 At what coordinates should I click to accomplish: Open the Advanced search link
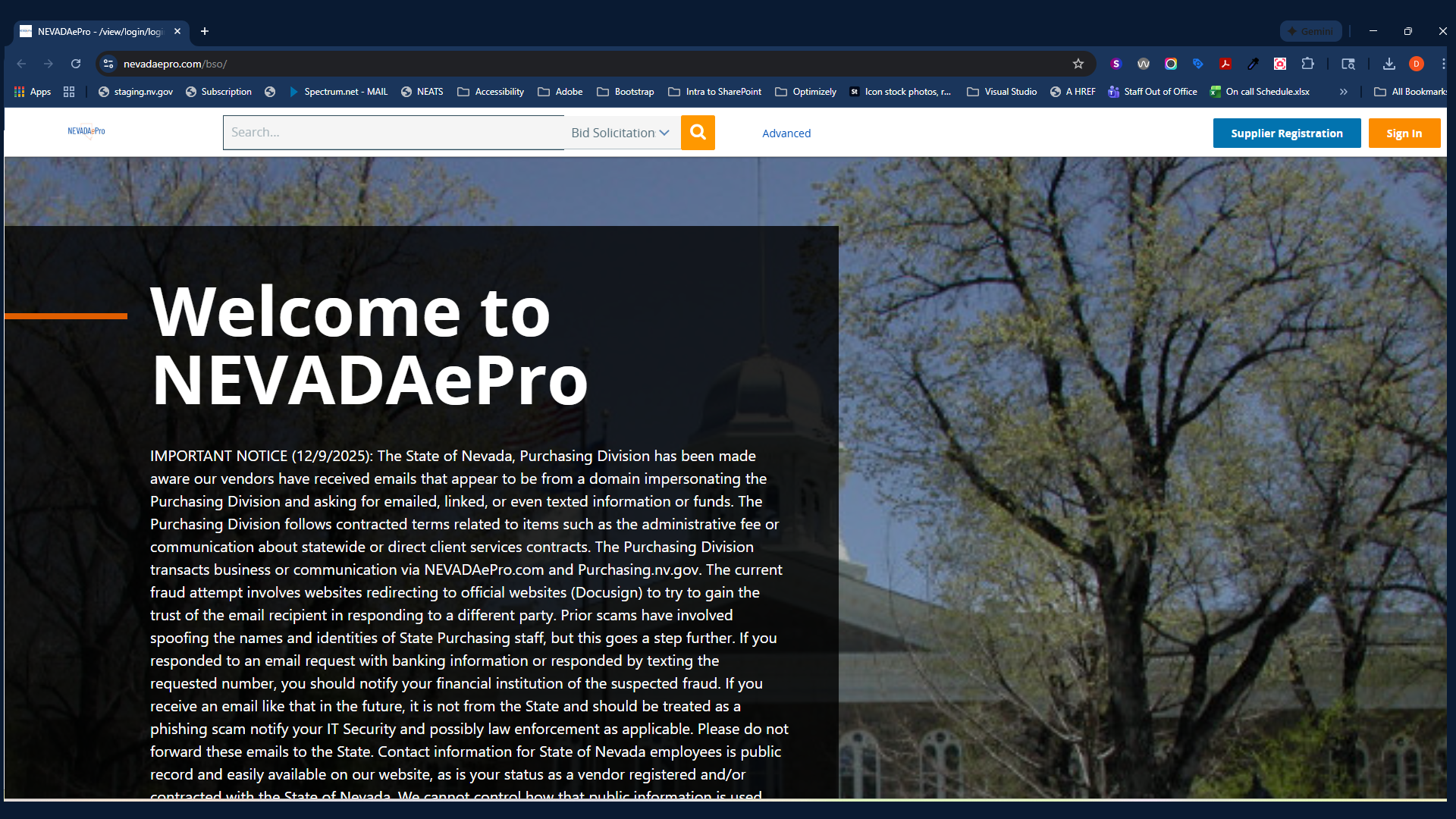pos(786,133)
